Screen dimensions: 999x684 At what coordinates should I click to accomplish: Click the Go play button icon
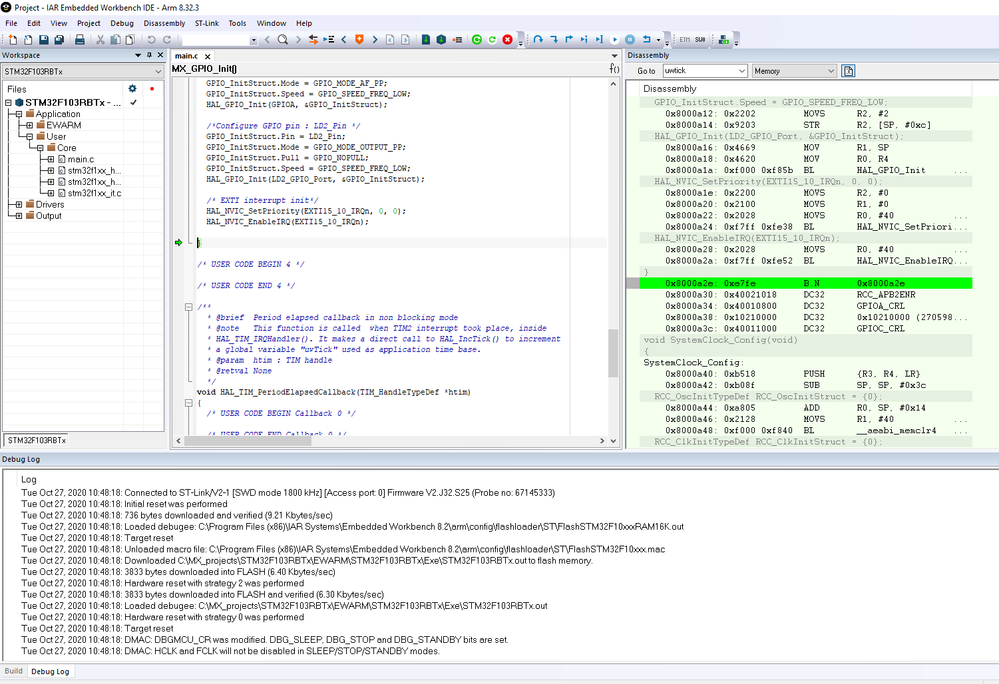coord(614,39)
